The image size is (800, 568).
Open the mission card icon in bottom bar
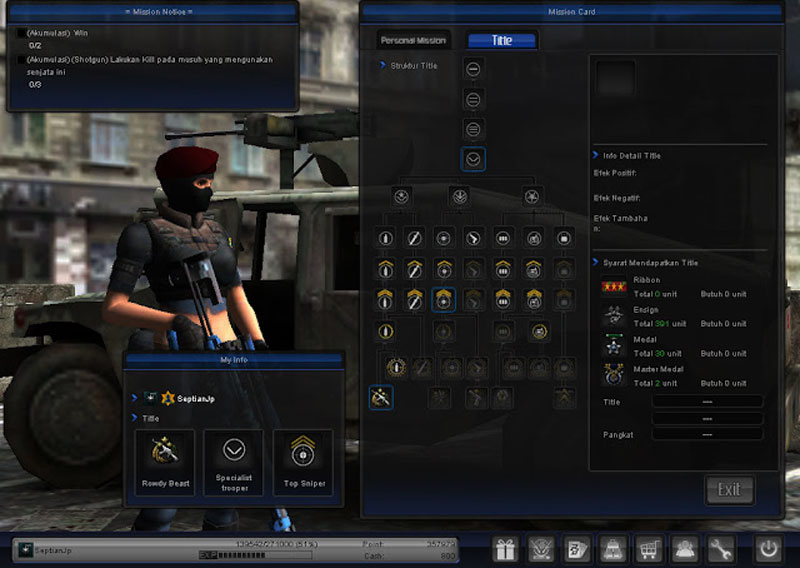pos(577,550)
